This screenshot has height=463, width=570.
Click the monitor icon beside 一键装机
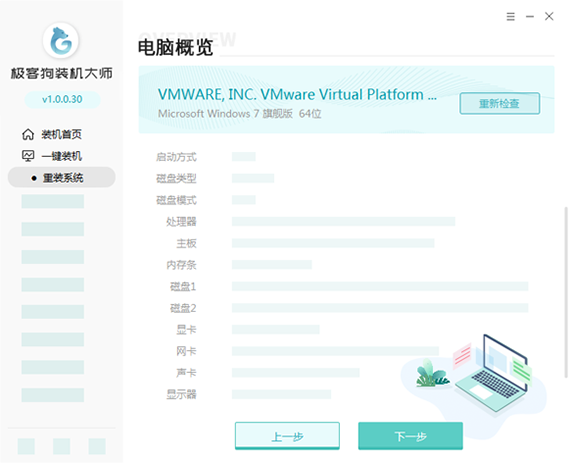[x=28, y=156]
